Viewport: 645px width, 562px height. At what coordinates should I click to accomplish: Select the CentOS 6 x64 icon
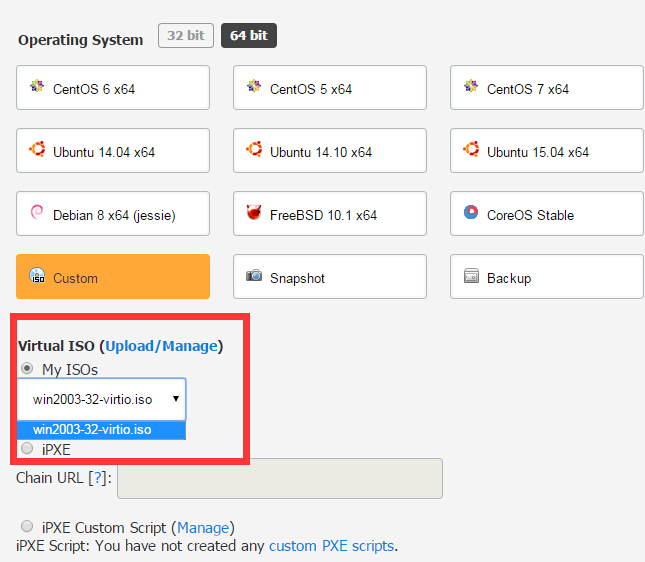point(37,88)
